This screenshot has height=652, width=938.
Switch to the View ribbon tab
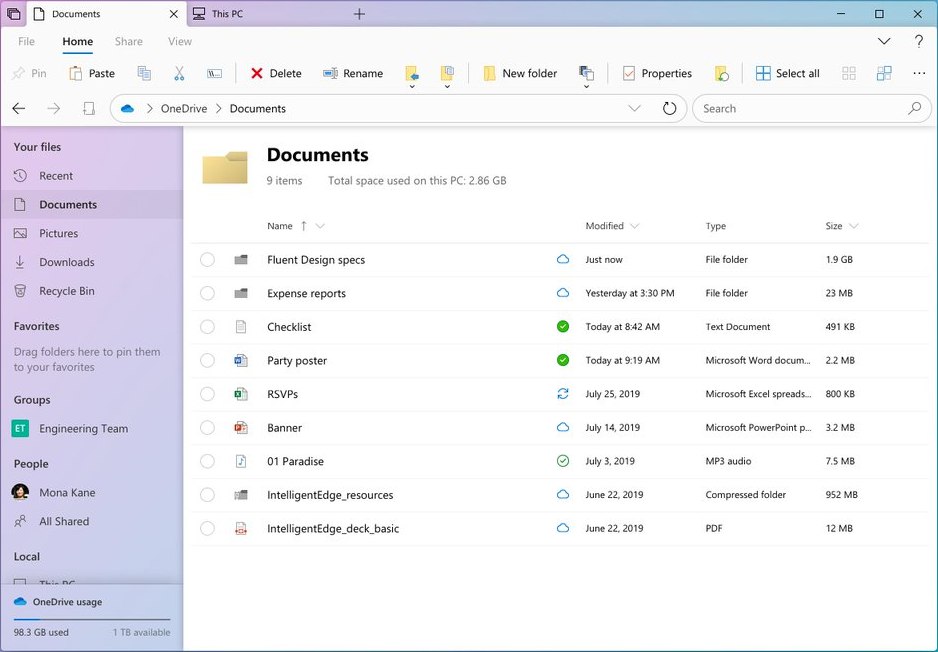point(179,41)
